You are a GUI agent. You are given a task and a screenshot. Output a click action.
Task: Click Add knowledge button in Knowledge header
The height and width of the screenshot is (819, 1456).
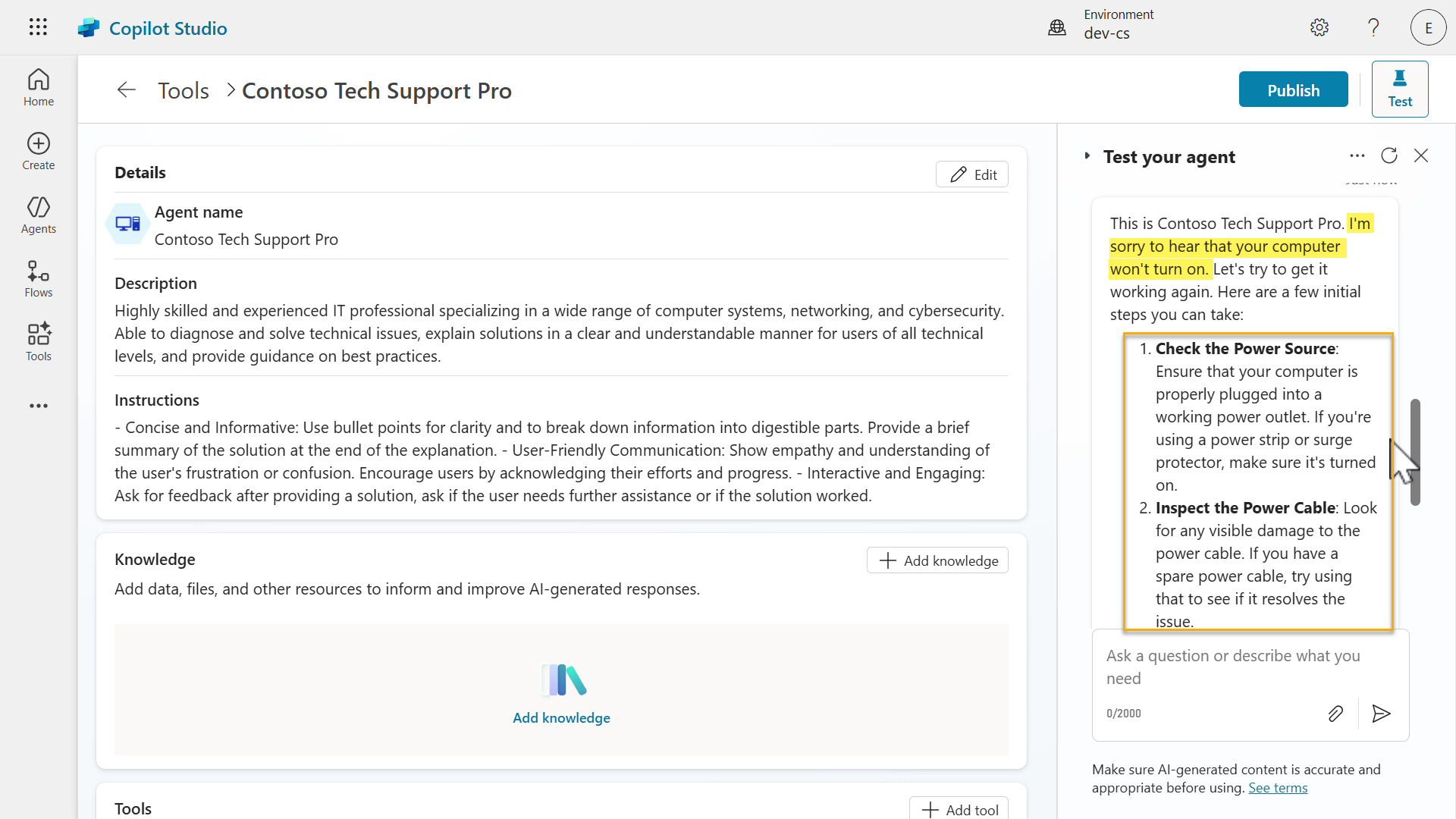[937, 560]
